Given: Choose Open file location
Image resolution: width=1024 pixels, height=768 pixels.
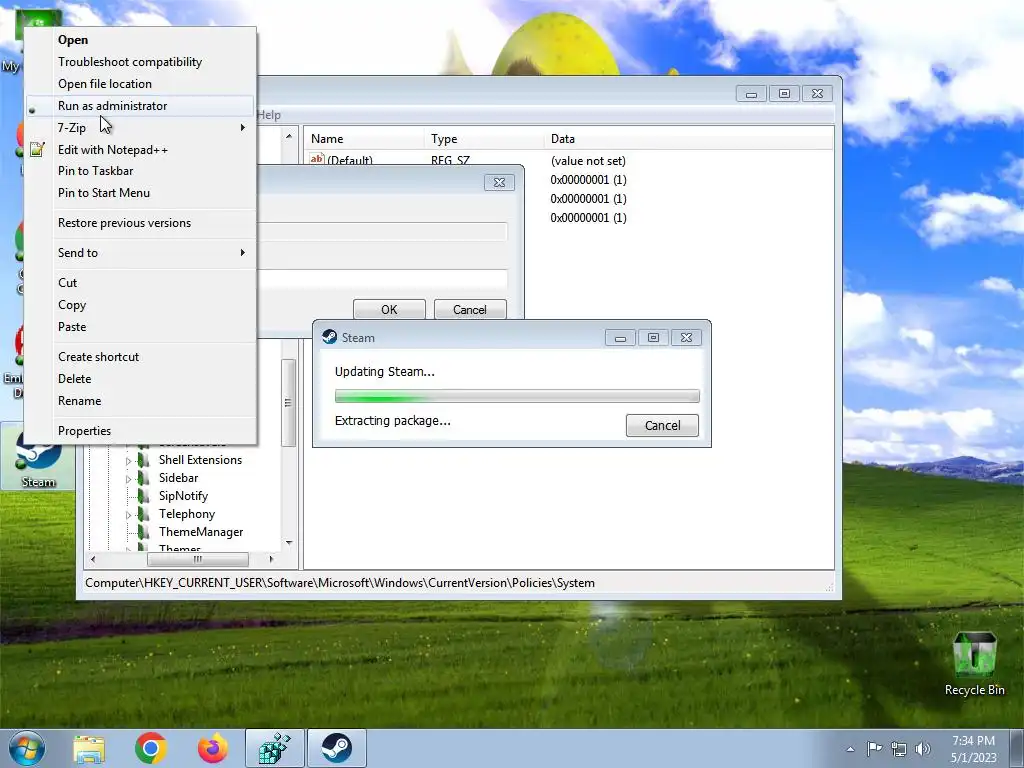Looking at the screenshot, I should 140,84.
